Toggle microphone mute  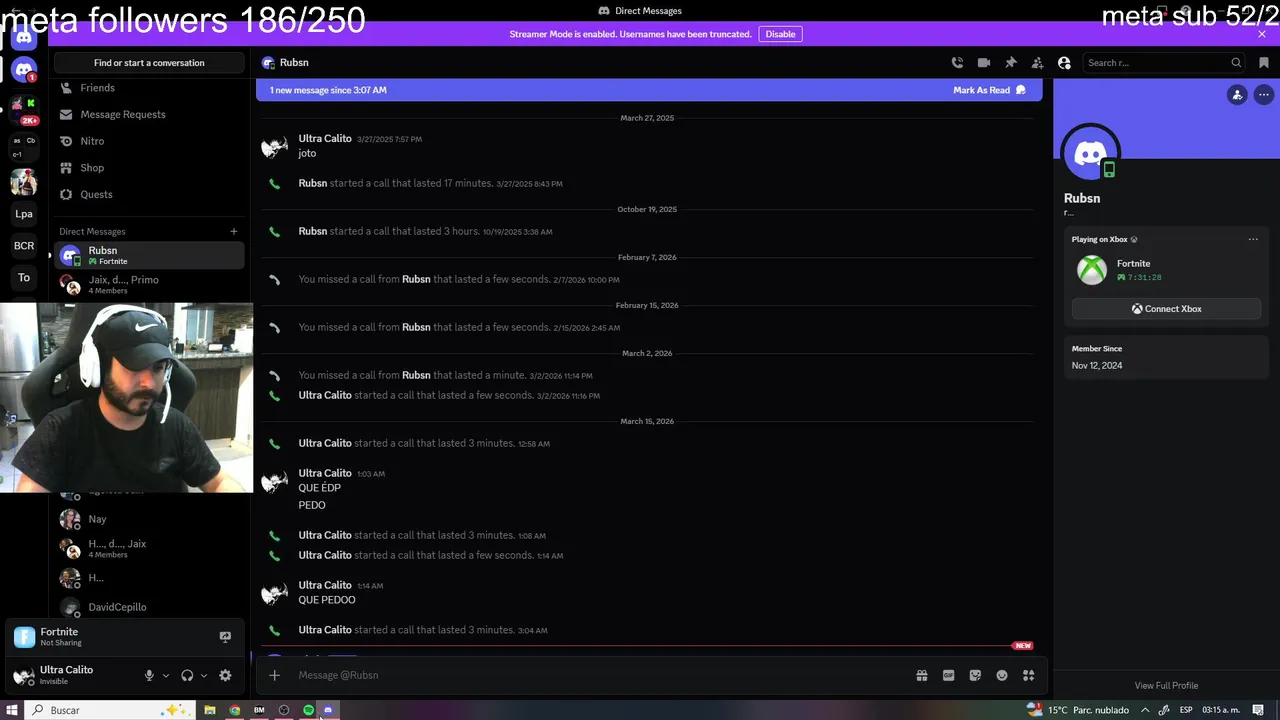[x=149, y=676]
